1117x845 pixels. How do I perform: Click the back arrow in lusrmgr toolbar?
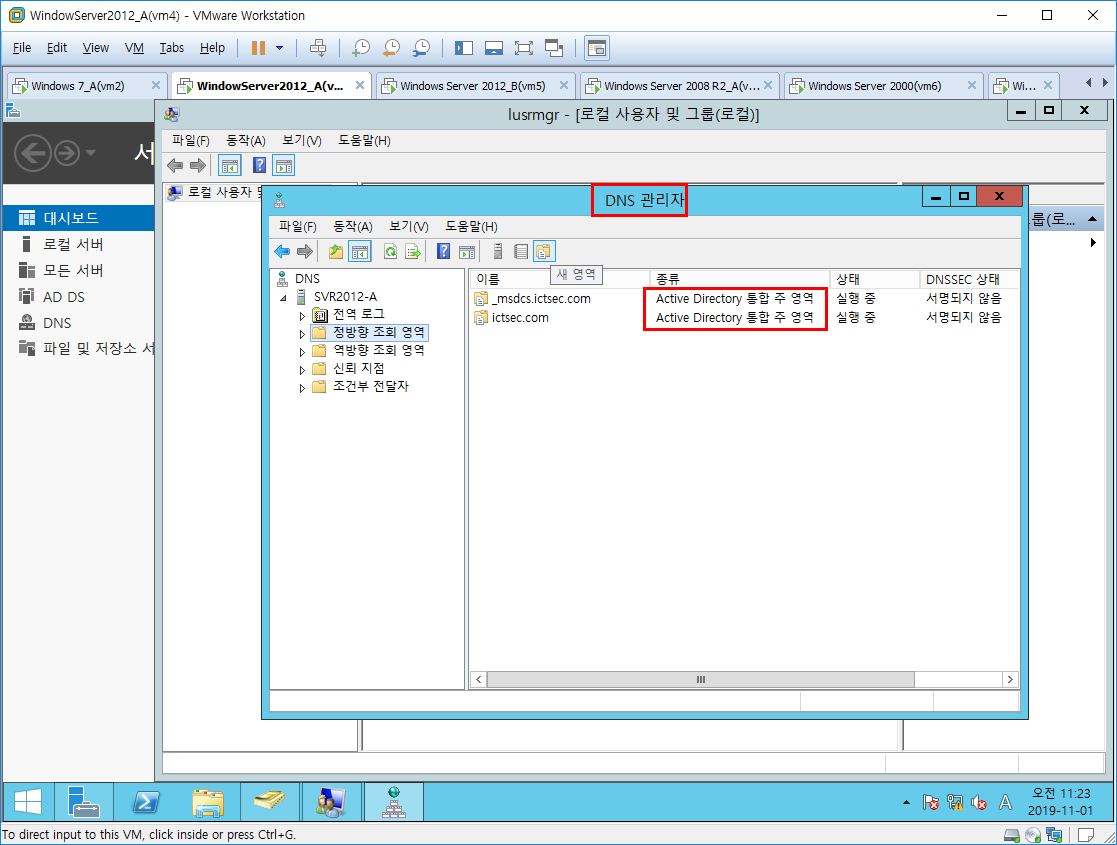[x=175, y=166]
